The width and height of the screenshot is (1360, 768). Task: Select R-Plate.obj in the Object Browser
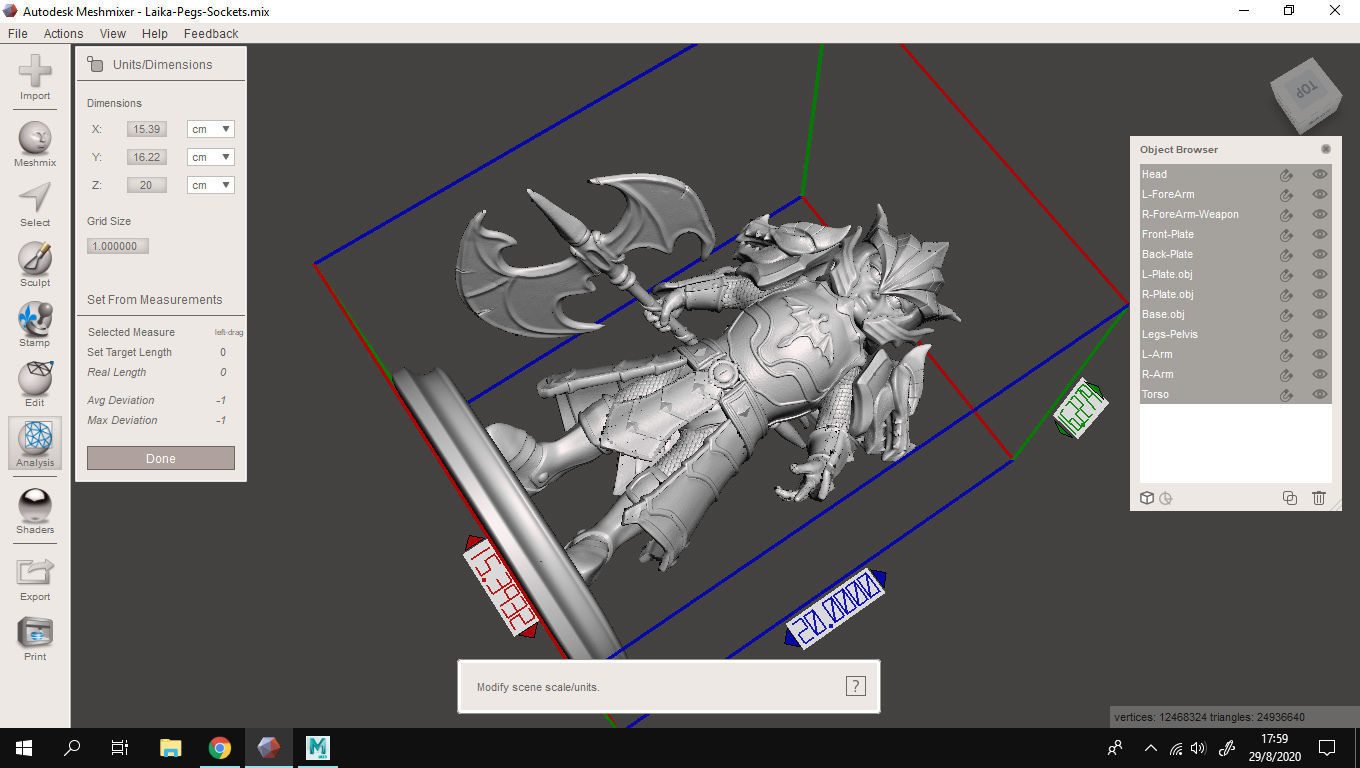(x=1236, y=294)
